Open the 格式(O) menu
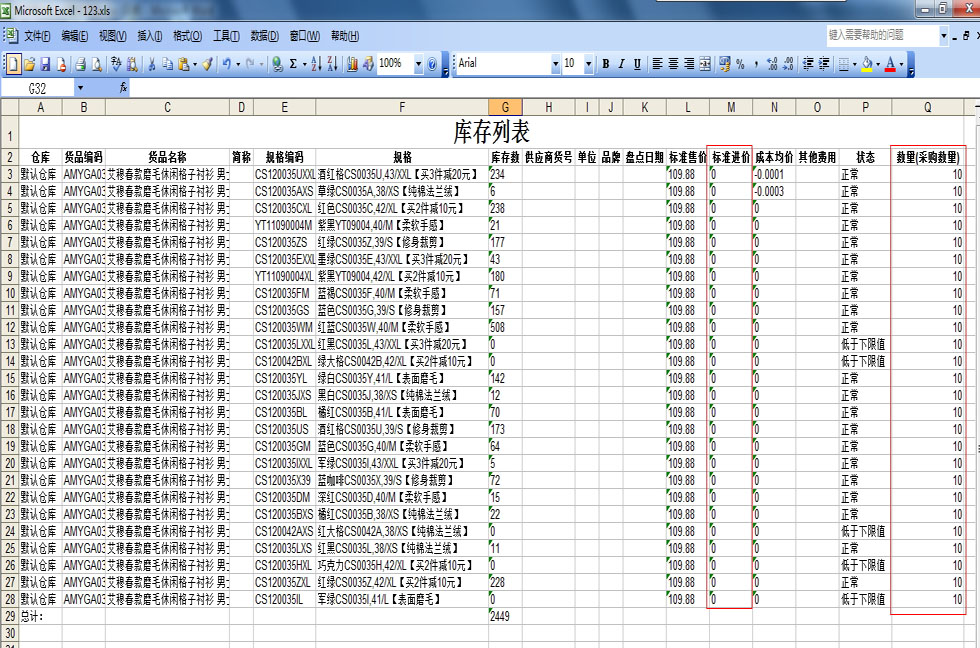980x648 pixels. [x=188, y=36]
